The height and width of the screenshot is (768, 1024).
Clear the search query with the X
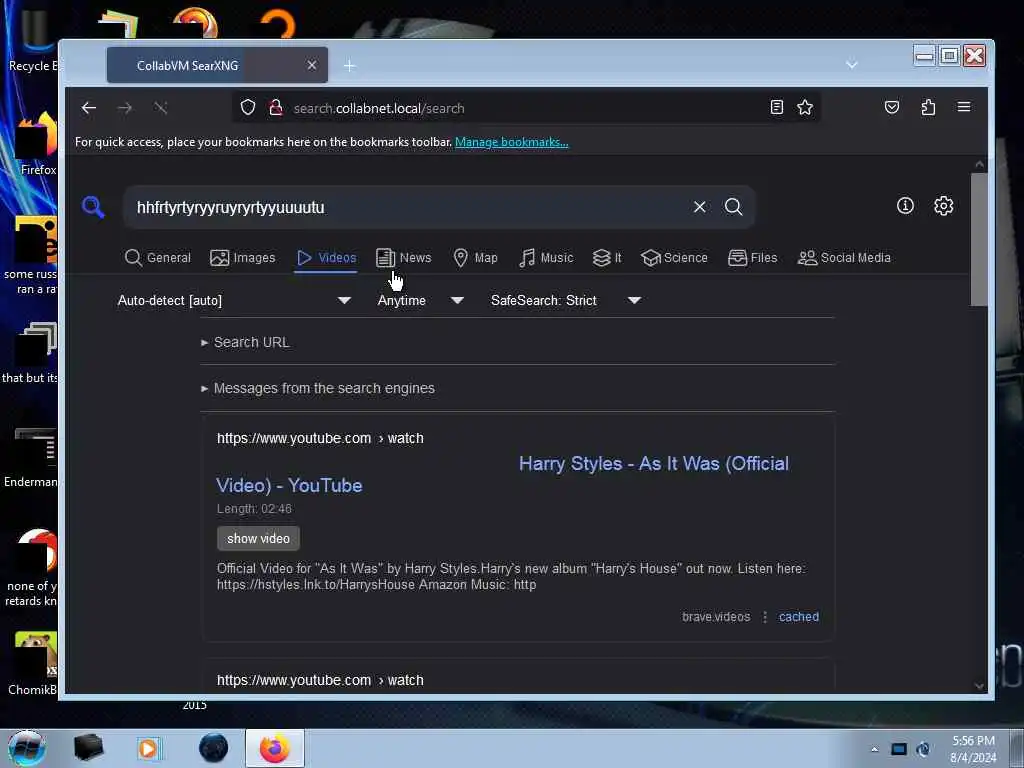click(x=699, y=207)
